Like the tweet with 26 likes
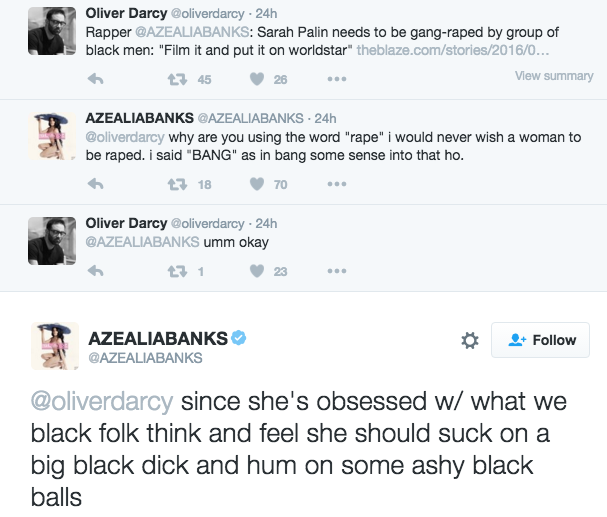 click(x=258, y=80)
